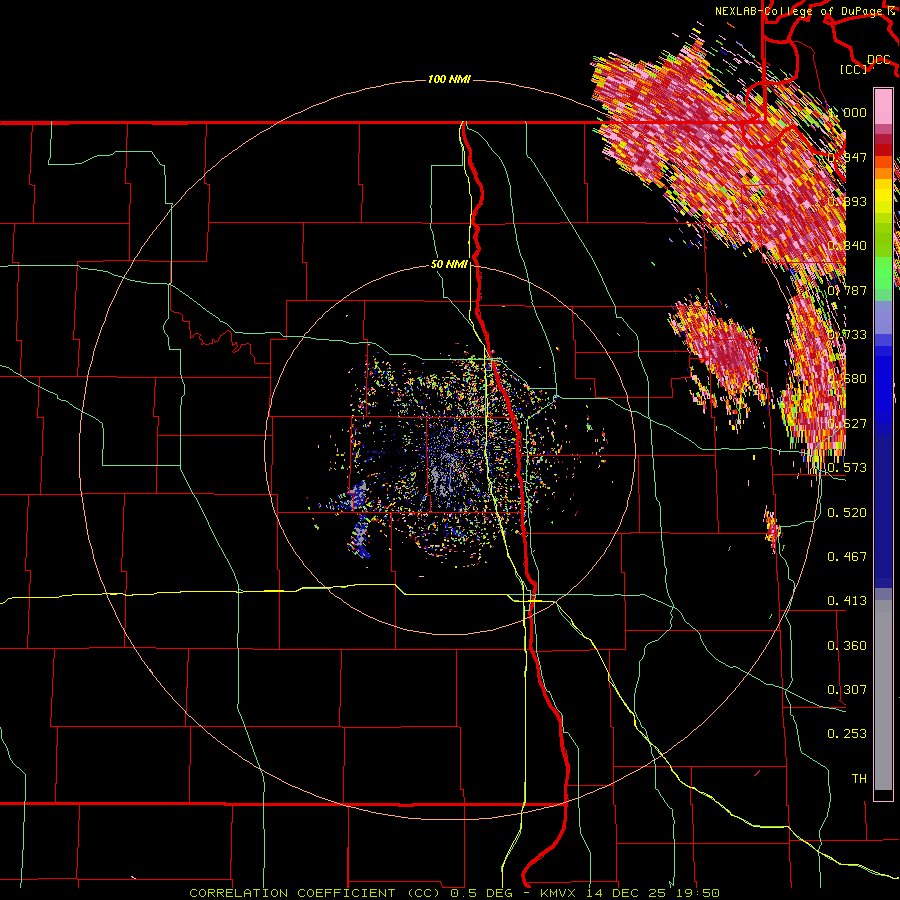The height and width of the screenshot is (900, 900).
Task: Click the 0.413 scale value
Action: click(x=847, y=600)
